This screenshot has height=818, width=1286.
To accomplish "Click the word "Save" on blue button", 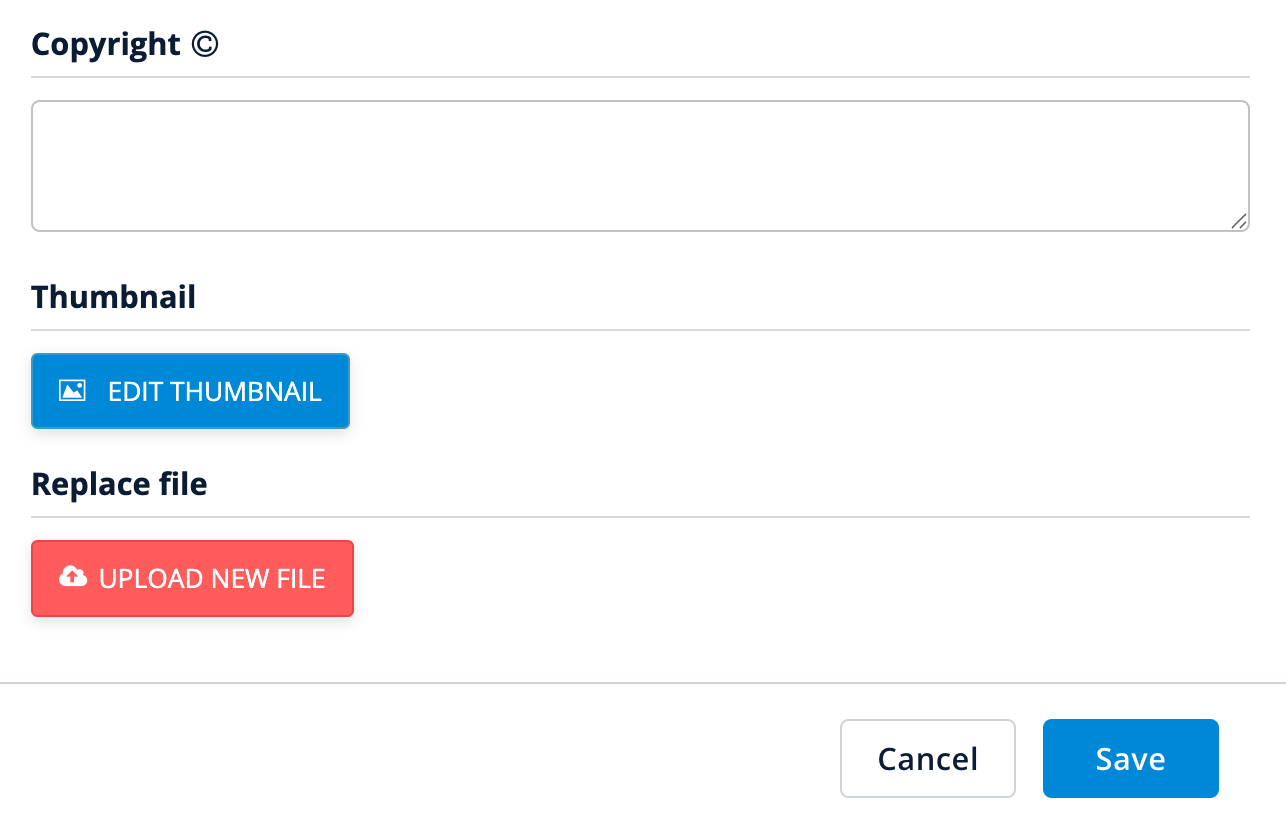I will [x=1130, y=759].
